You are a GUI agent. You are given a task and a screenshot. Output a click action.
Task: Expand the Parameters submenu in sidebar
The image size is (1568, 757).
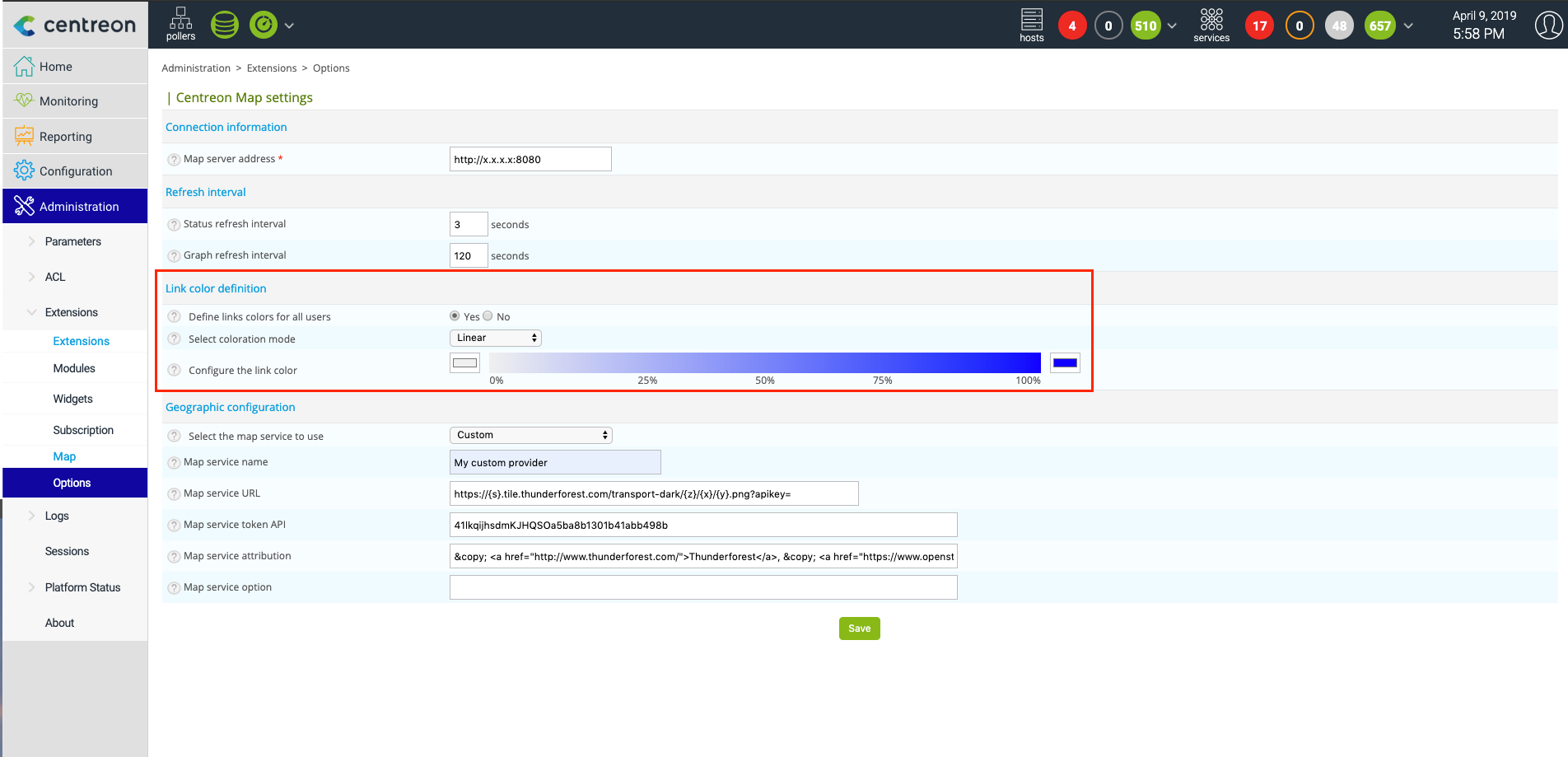[32, 241]
